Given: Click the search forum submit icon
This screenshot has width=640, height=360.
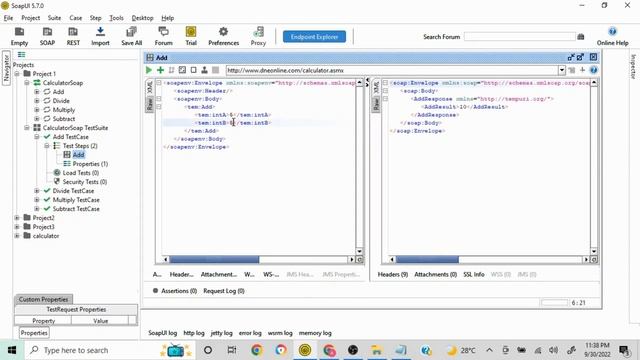Looking at the screenshot, I should [x=581, y=37].
